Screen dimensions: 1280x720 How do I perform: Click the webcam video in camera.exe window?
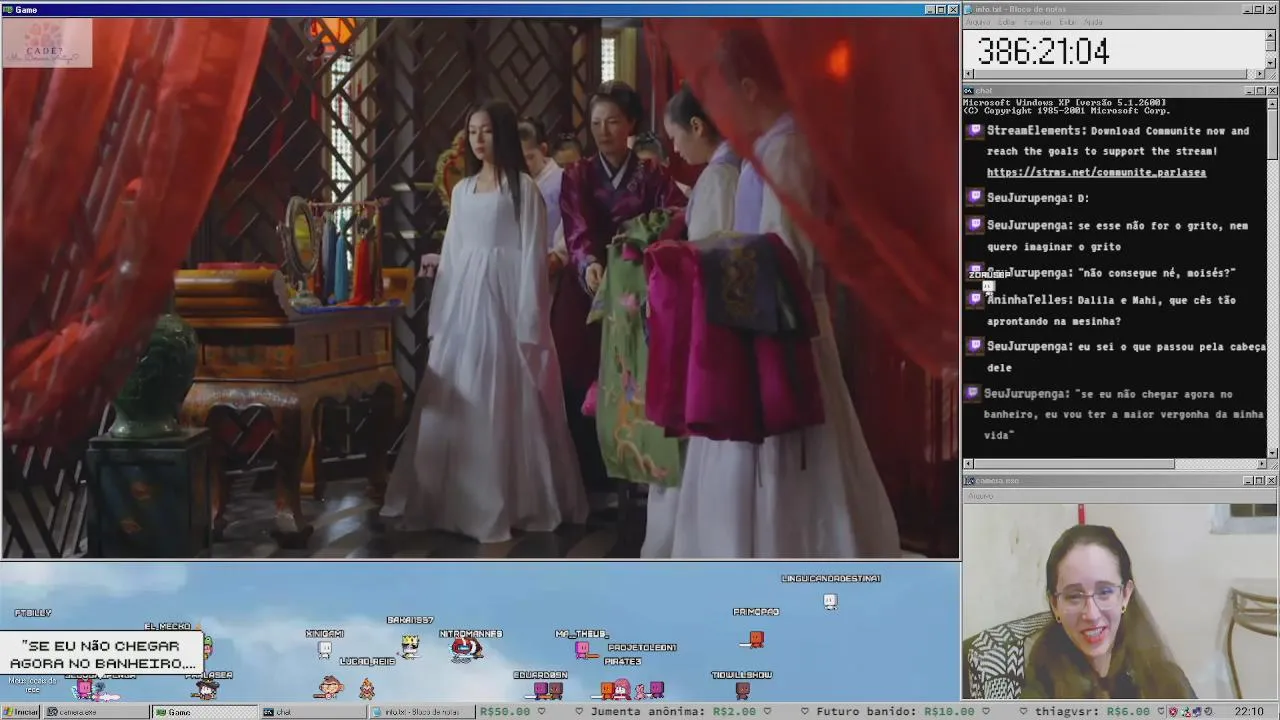pyautogui.click(x=1120, y=601)
